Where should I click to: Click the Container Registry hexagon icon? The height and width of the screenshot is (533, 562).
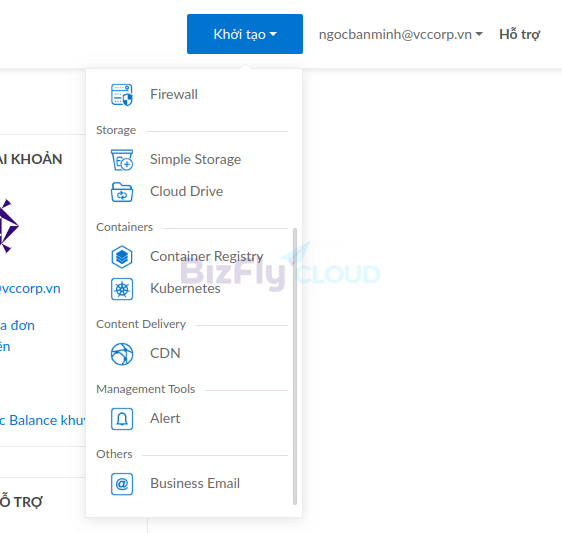point(122,257)
